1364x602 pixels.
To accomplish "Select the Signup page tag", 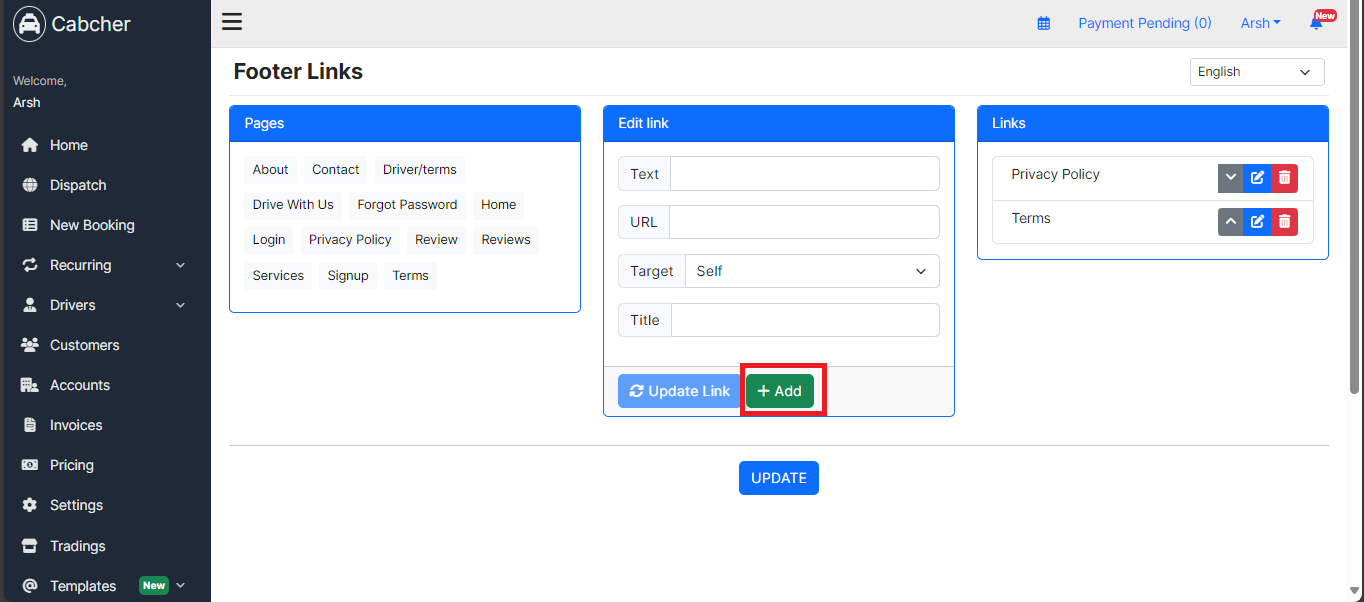I will [348, 276].
